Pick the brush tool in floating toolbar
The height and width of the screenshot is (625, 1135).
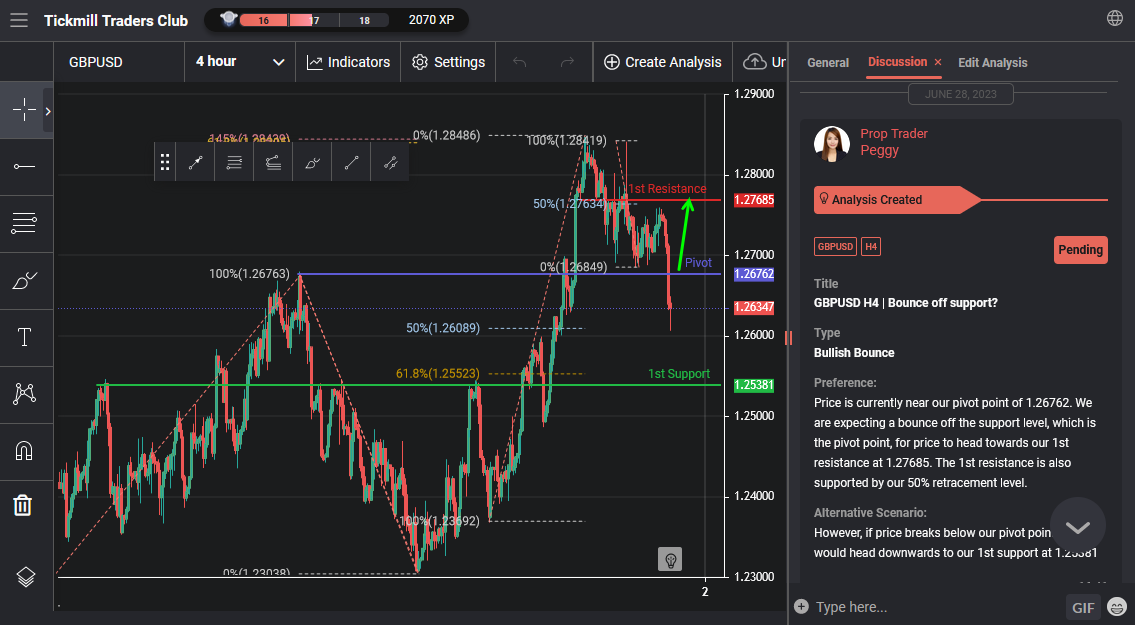[x=312, y=162]
